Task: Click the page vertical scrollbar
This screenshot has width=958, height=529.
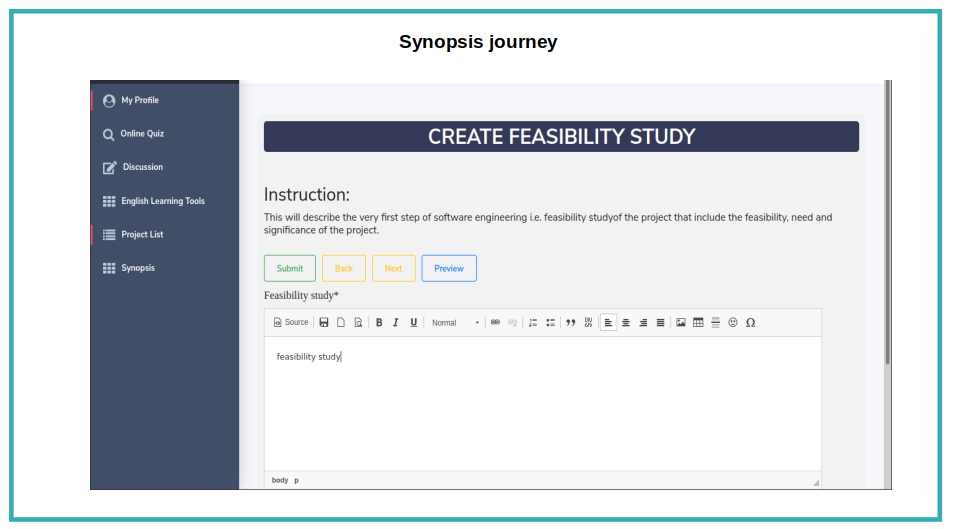Action: click(x=888, y=223)
